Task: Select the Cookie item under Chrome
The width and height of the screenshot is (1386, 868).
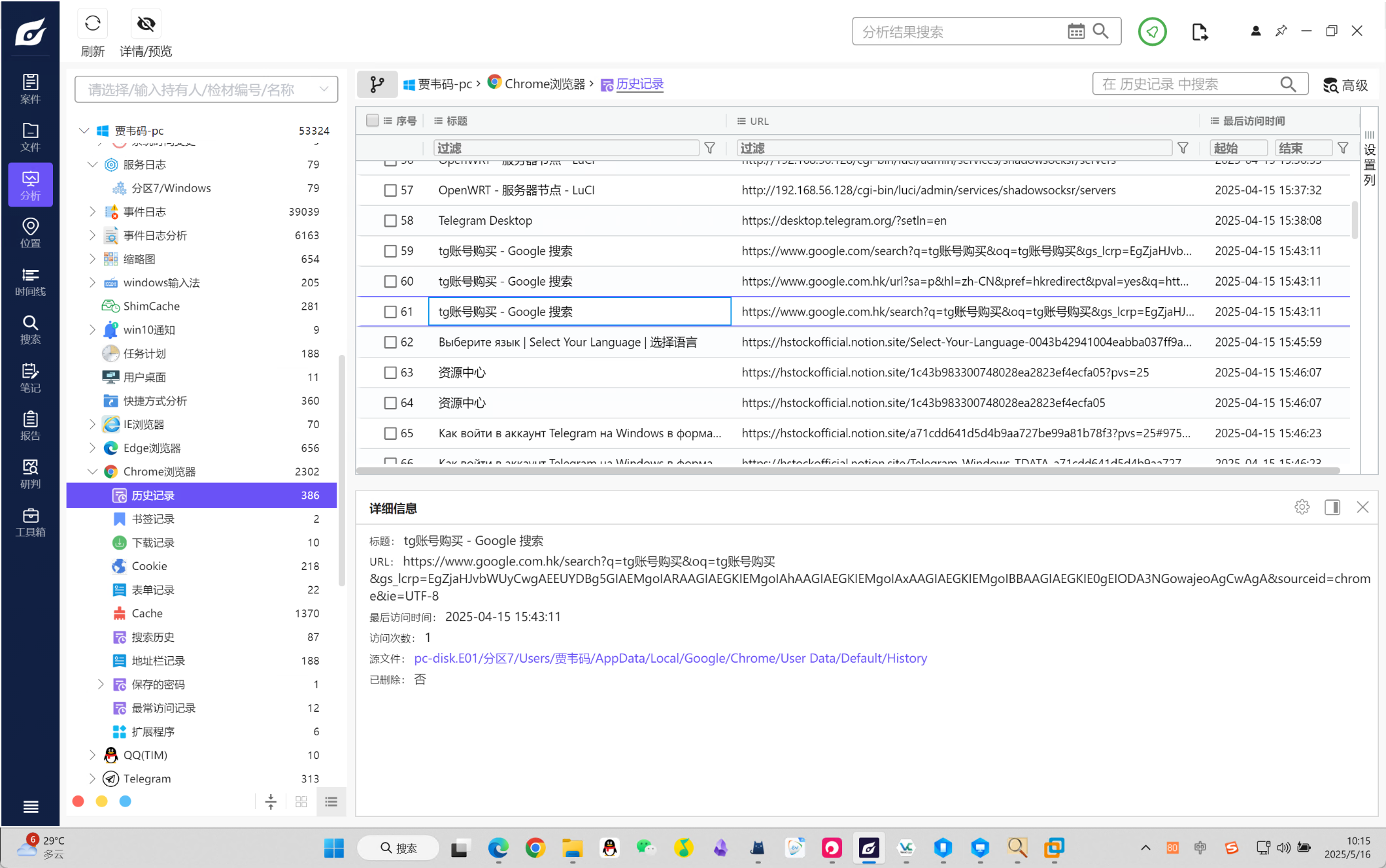Action: coord(149,566)
